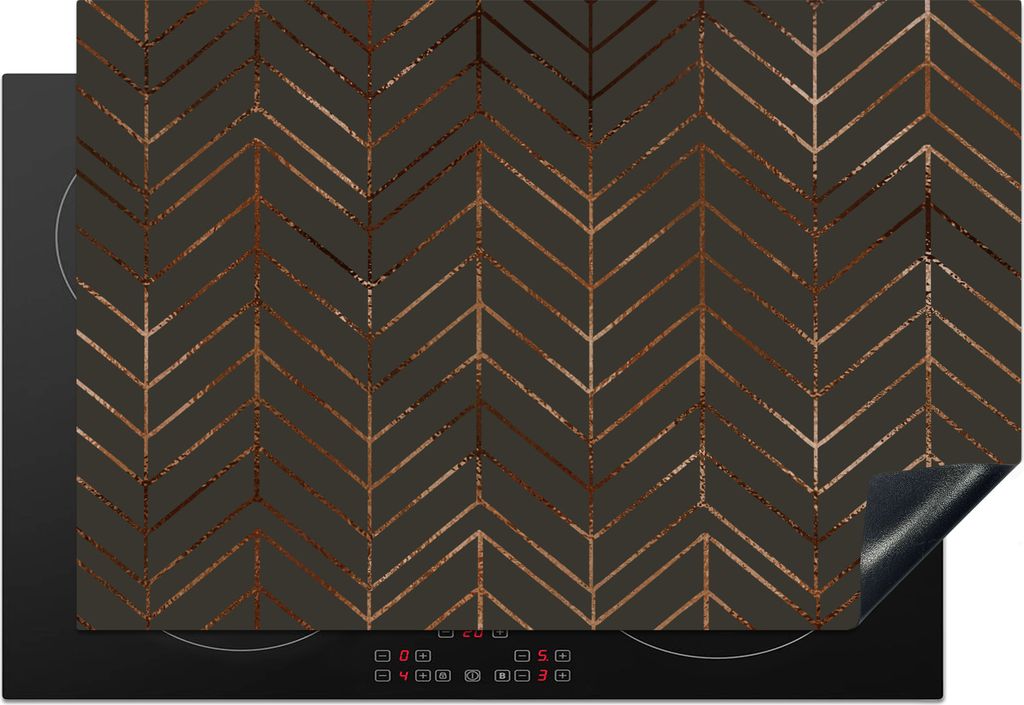Decrease the zone showing 5
Screen dimensions: 1024x705
[522, 656]
